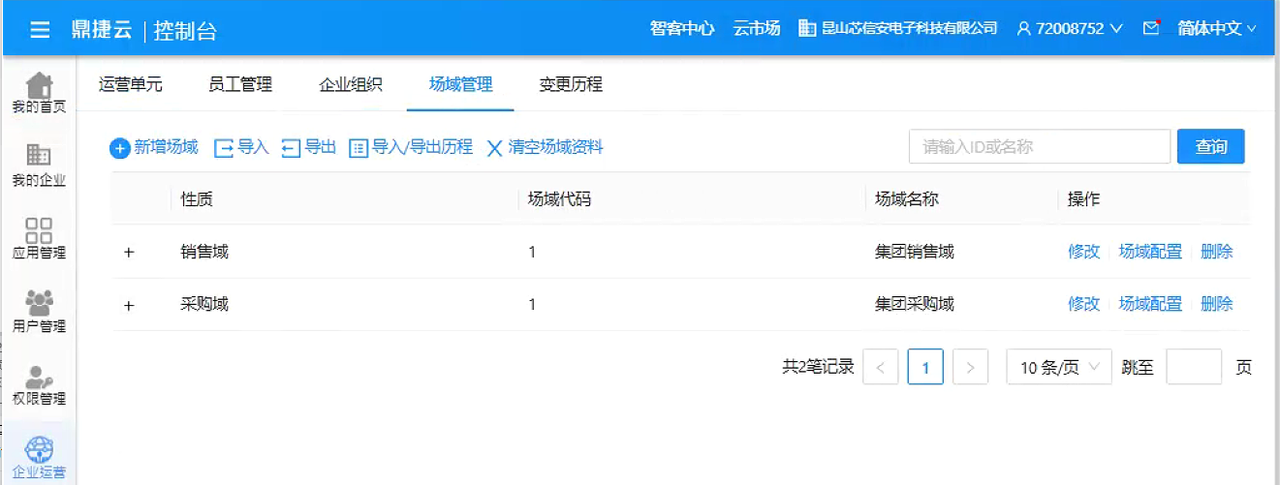Click 场域配置 link for 集团销售域
Screen dimensions: 1280x485
click(1150, 252)
